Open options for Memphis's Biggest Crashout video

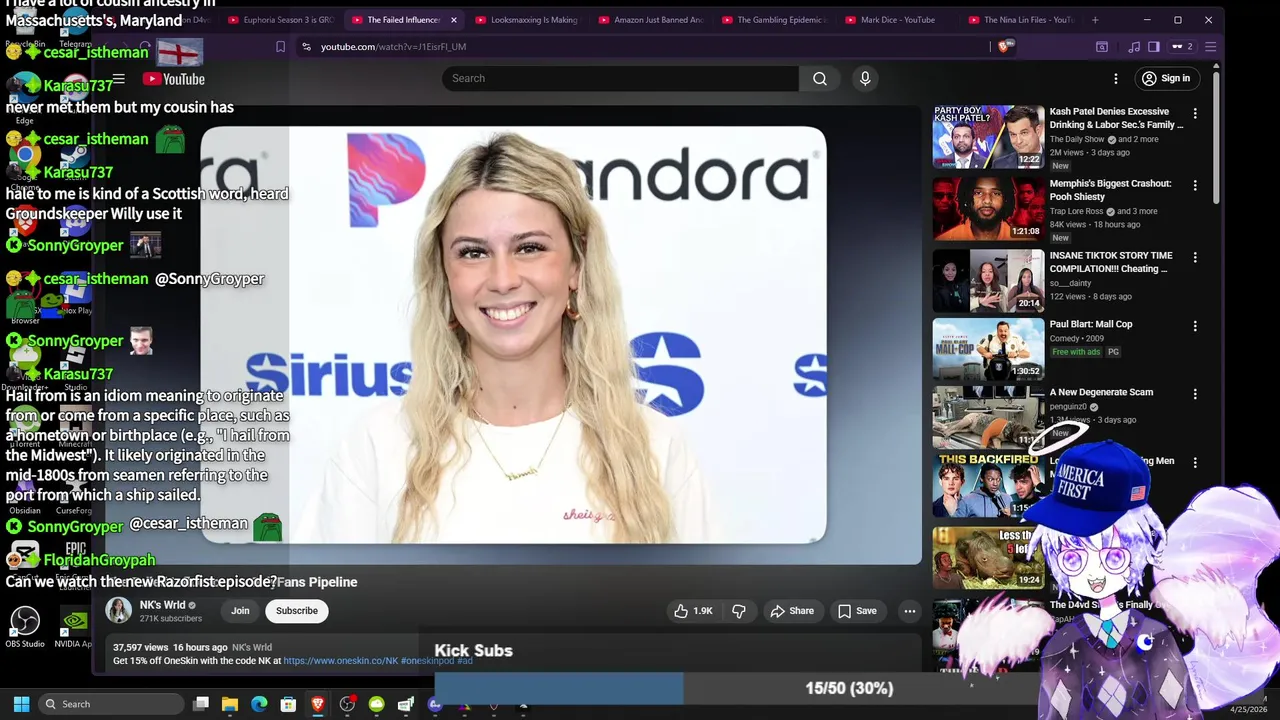pyautogui.click(x=1195, y=186)
